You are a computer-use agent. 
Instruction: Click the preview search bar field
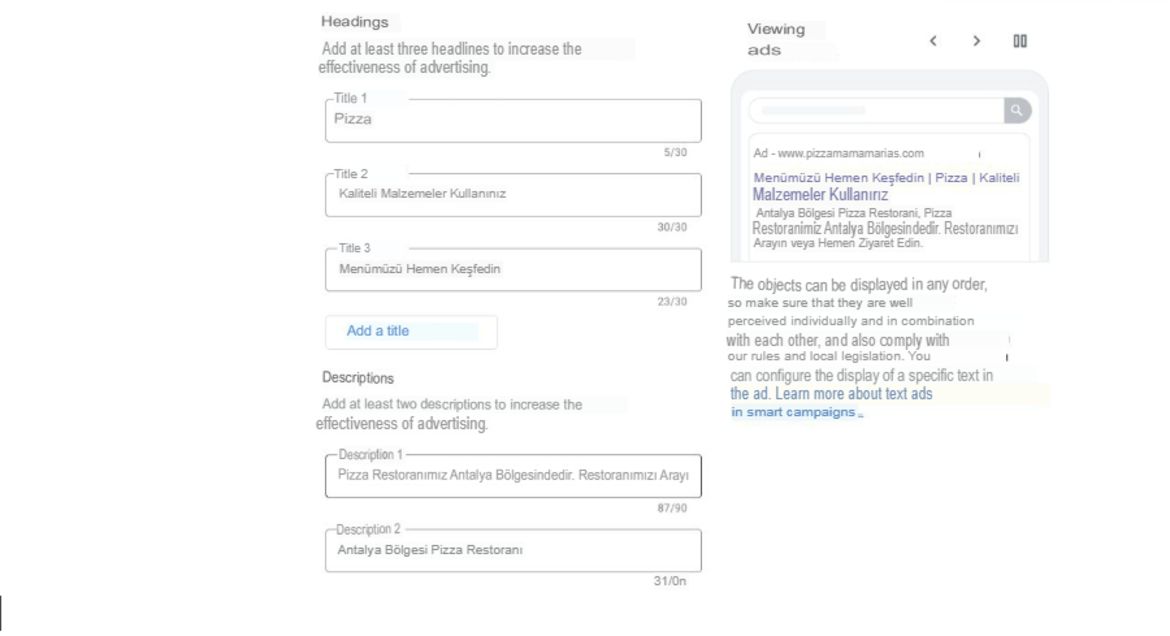(x=877, y=110)
